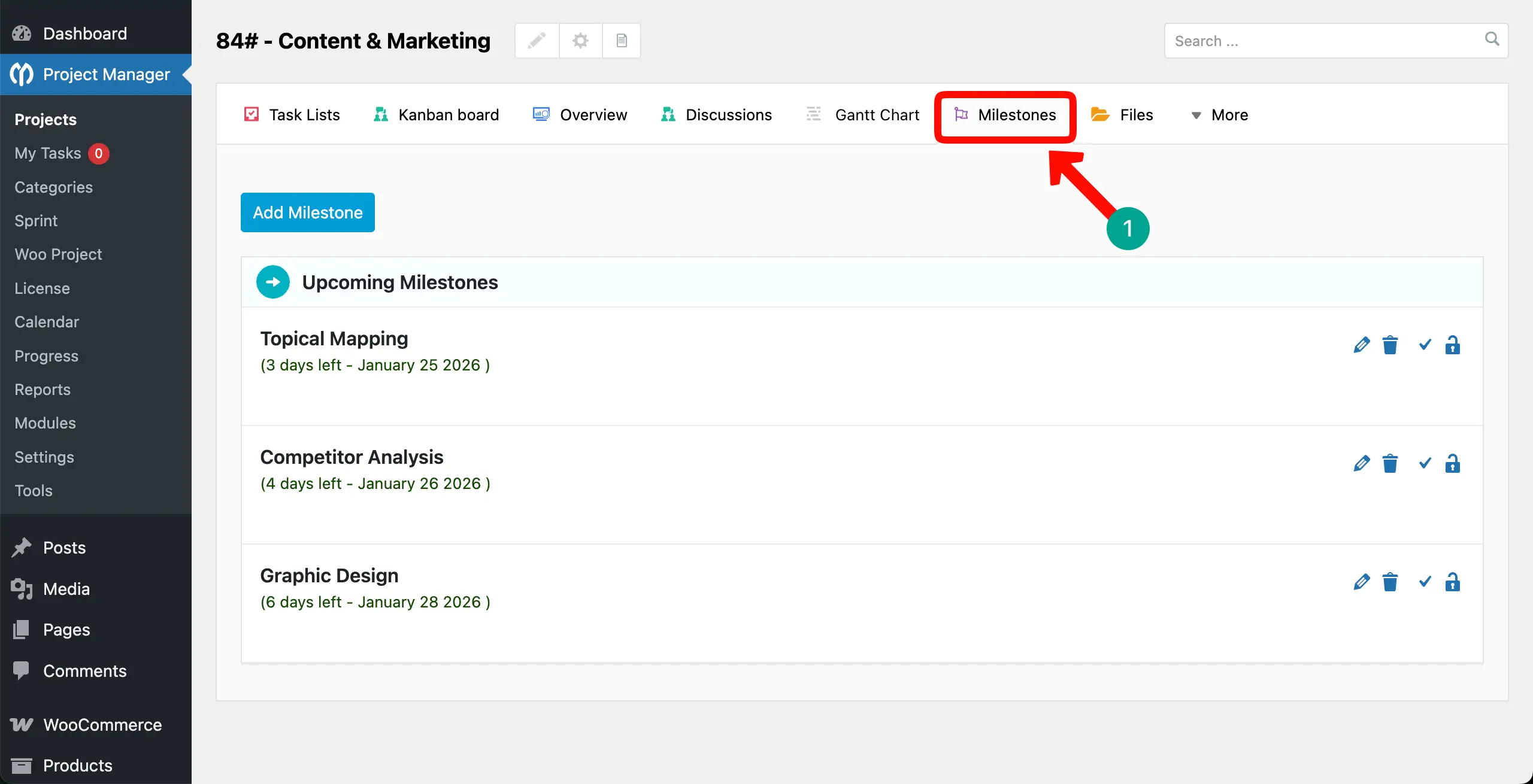
Task: Click the Add Milestone button
Action: tap(307, 212)
